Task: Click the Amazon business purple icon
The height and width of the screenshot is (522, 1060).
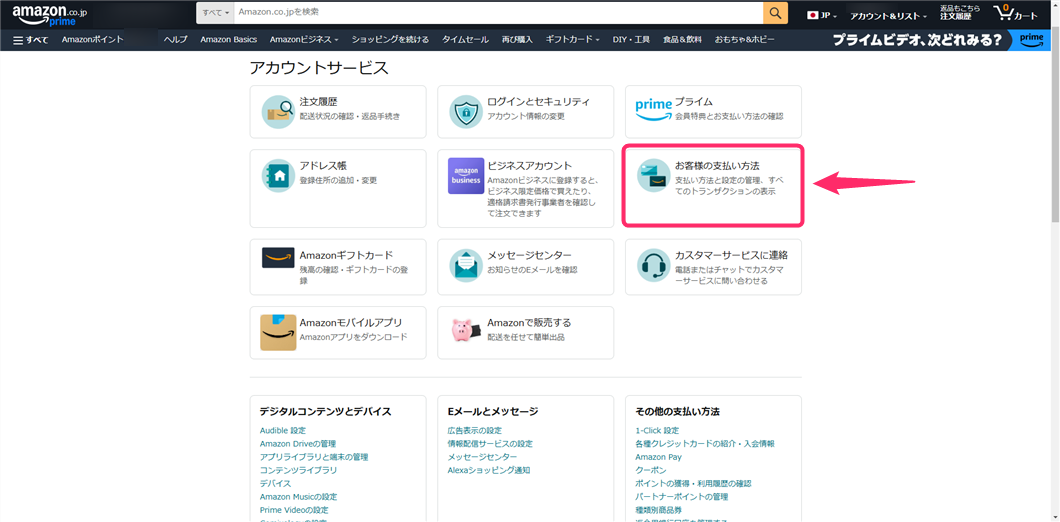Action: pos(466,176)
